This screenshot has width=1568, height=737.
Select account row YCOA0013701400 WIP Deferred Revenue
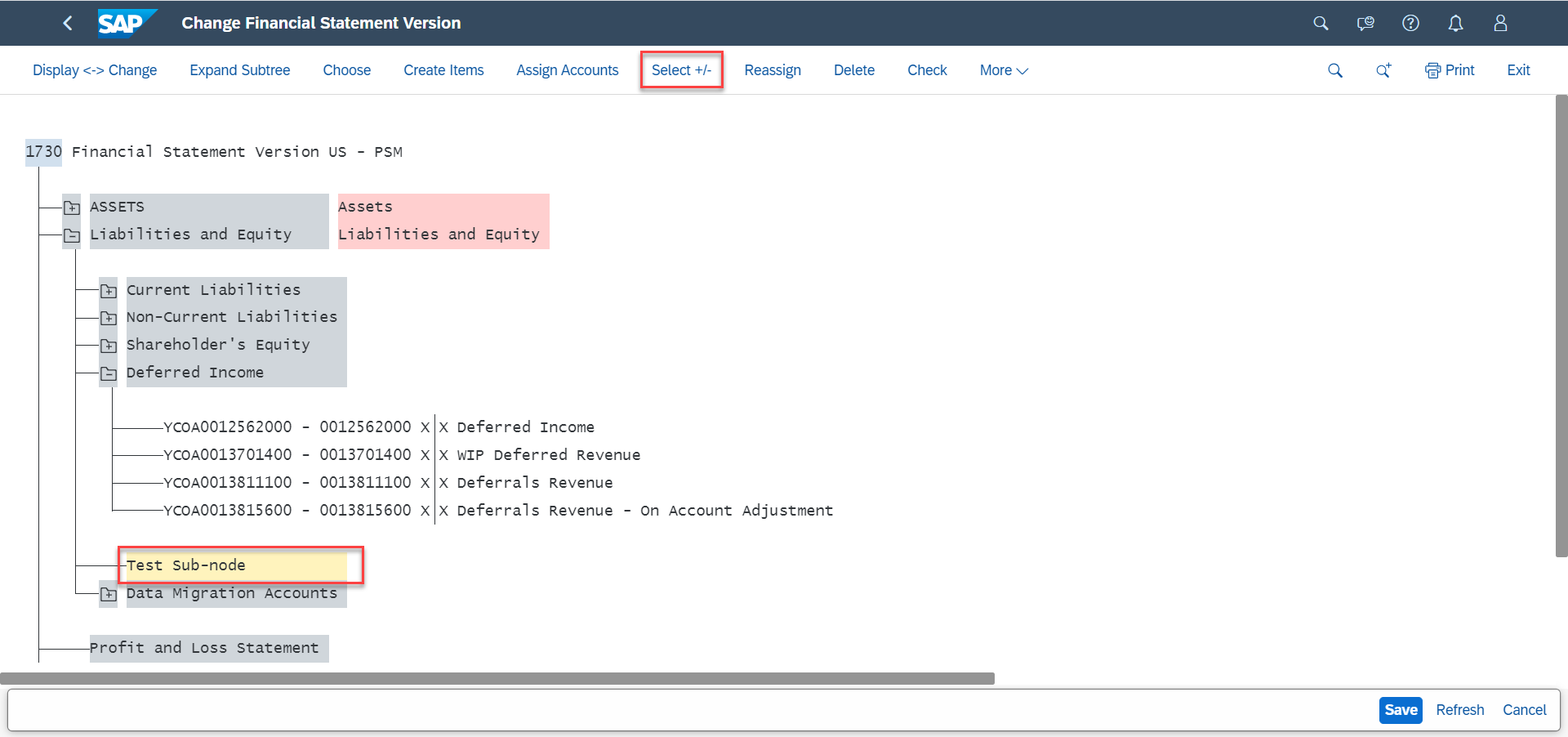[402, 455]
